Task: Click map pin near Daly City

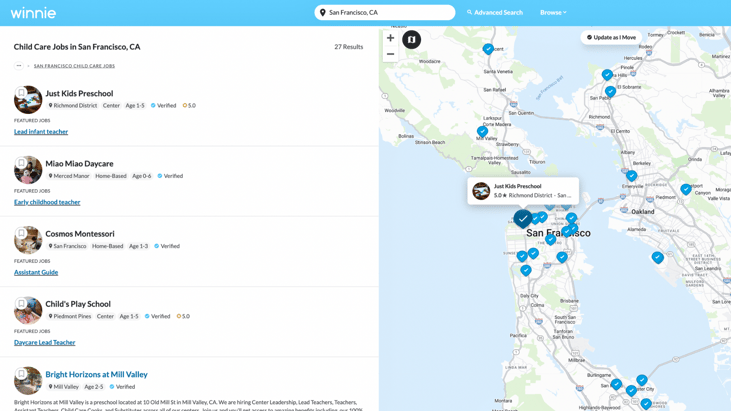Action: [x=526, y=270]
